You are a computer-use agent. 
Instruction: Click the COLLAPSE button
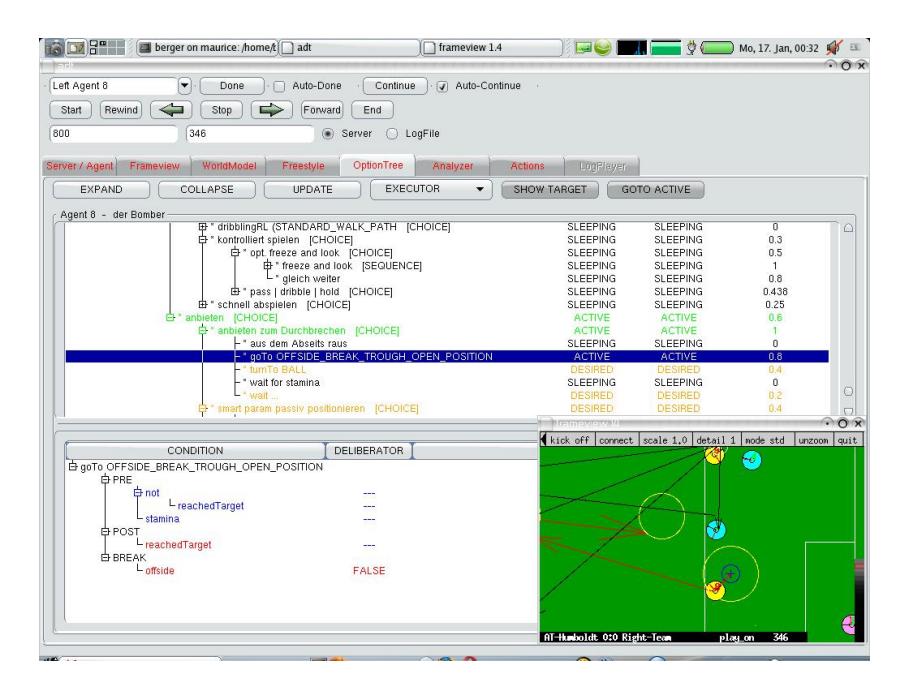click(x=207, y=189)
